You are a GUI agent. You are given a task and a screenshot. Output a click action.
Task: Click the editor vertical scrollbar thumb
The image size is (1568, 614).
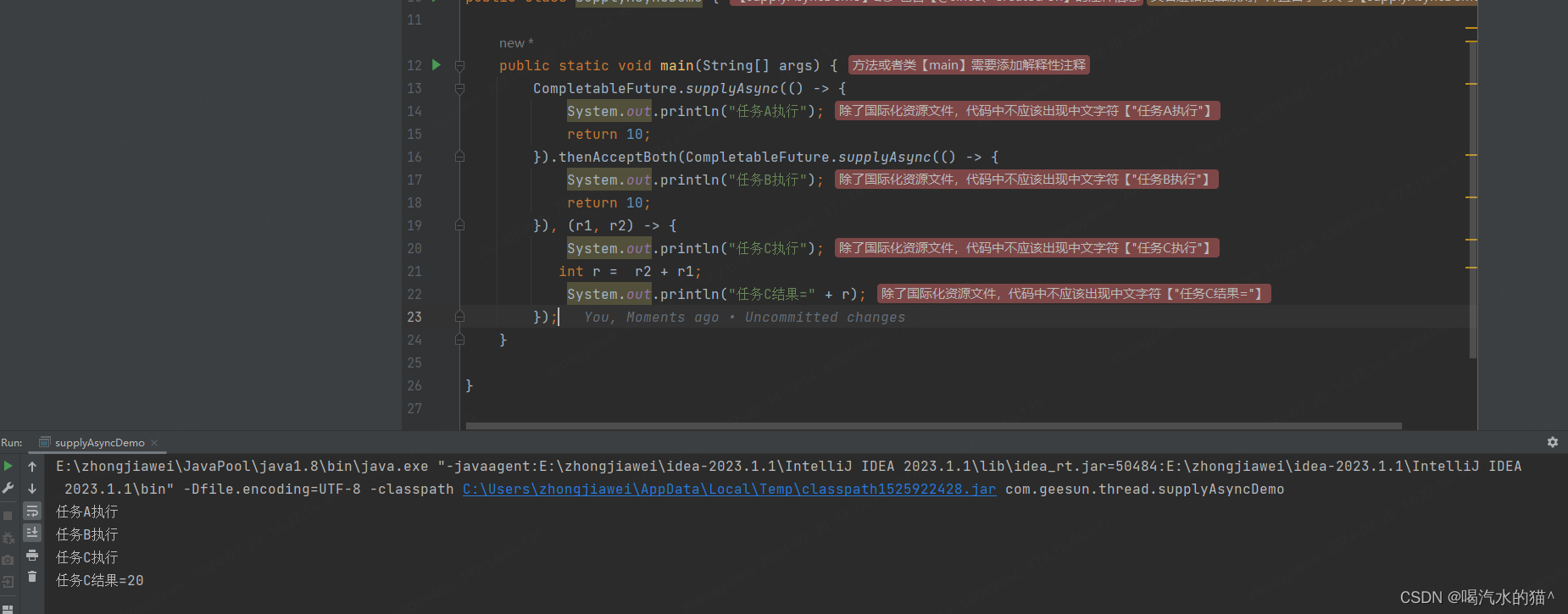point(1473,199)
